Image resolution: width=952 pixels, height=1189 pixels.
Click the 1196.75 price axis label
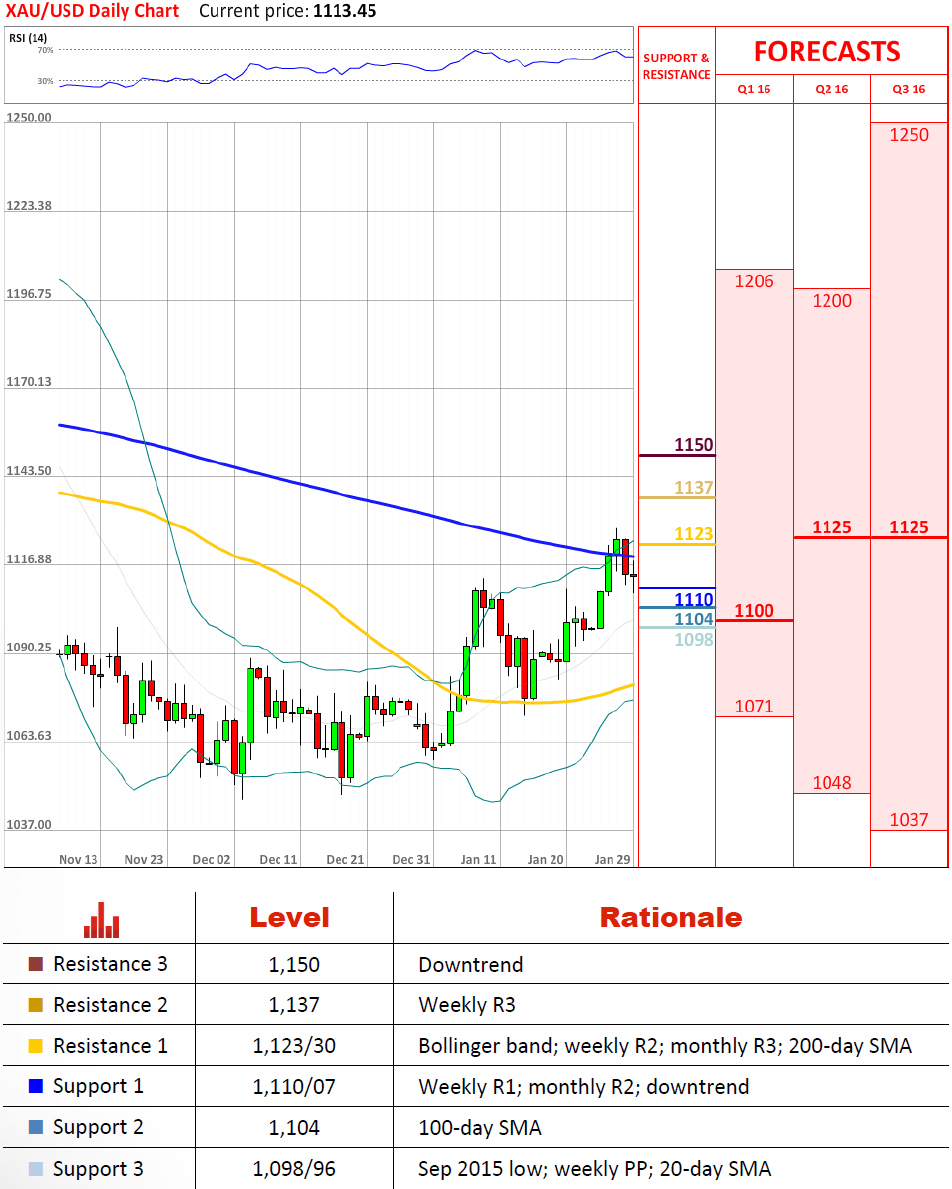pos(29,293)
